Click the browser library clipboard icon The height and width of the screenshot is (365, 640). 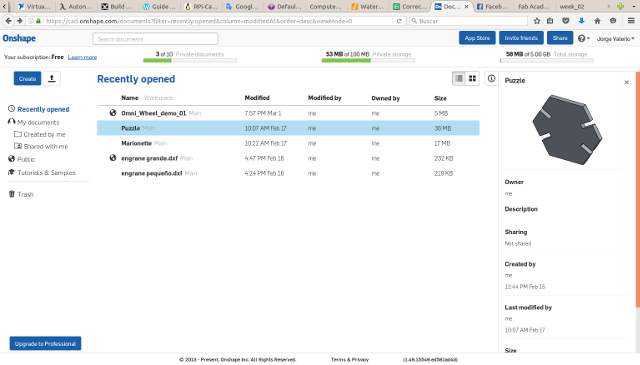550,21
